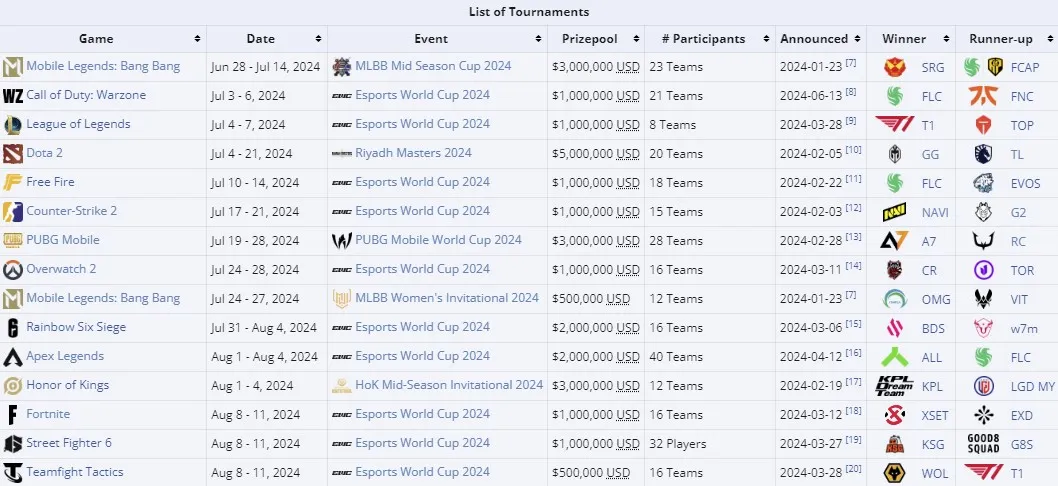Click the Free Fire game icon
The image size is (1058, 486).
(x=13, y=182)
